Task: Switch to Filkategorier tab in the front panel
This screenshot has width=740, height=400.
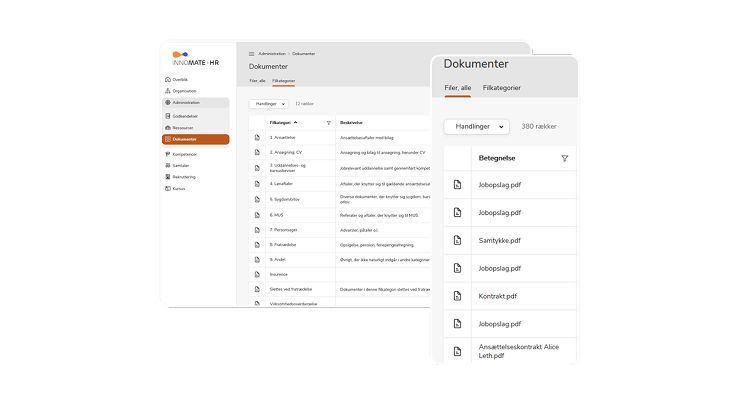Action: pyautogui.click(x=501, y=88)
